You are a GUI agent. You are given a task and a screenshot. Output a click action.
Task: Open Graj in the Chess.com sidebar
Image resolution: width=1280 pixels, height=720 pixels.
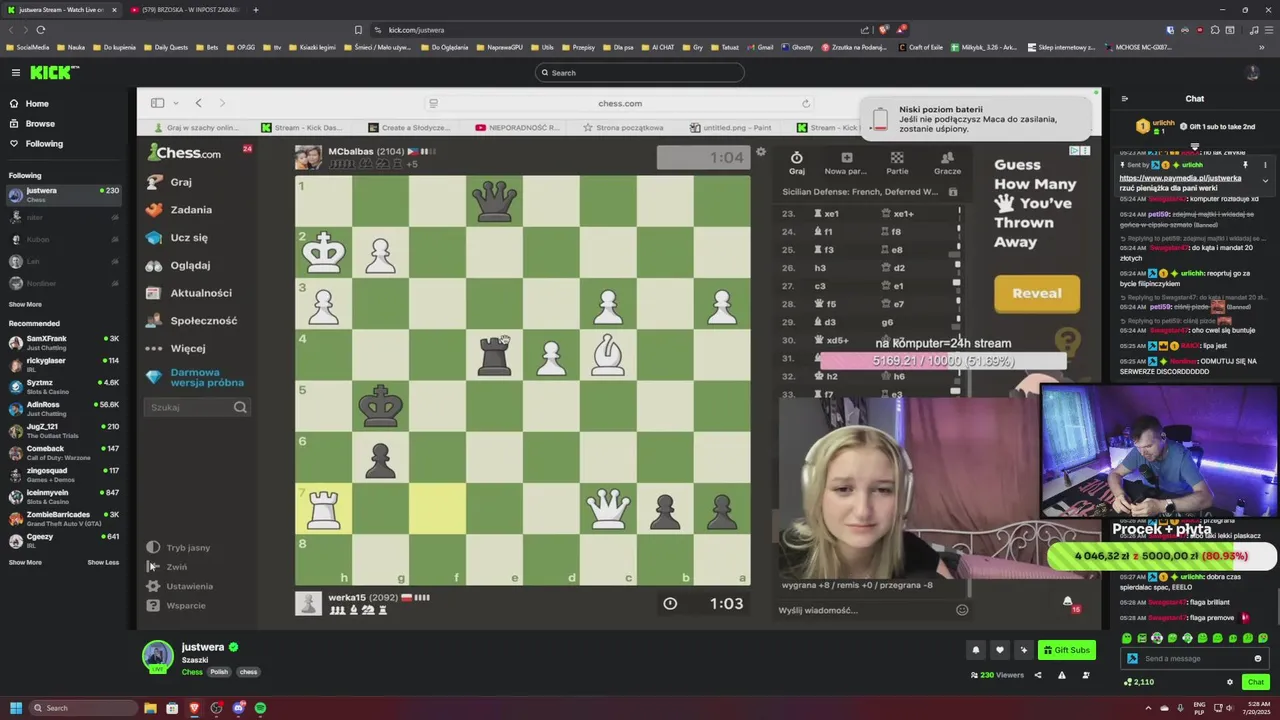point(181,182)
